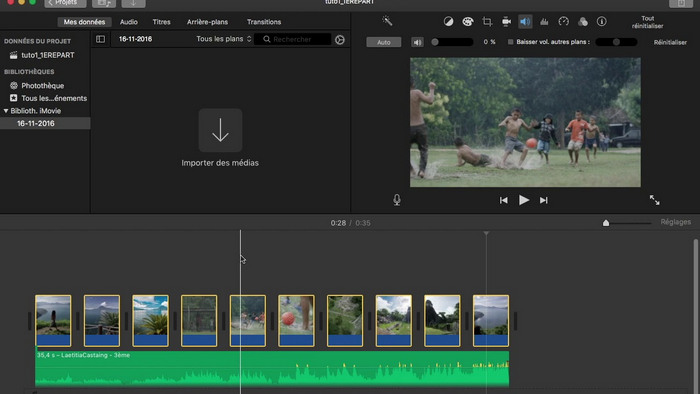
Task: Select the first clip of woman at lake
Action: coord(53,320)
